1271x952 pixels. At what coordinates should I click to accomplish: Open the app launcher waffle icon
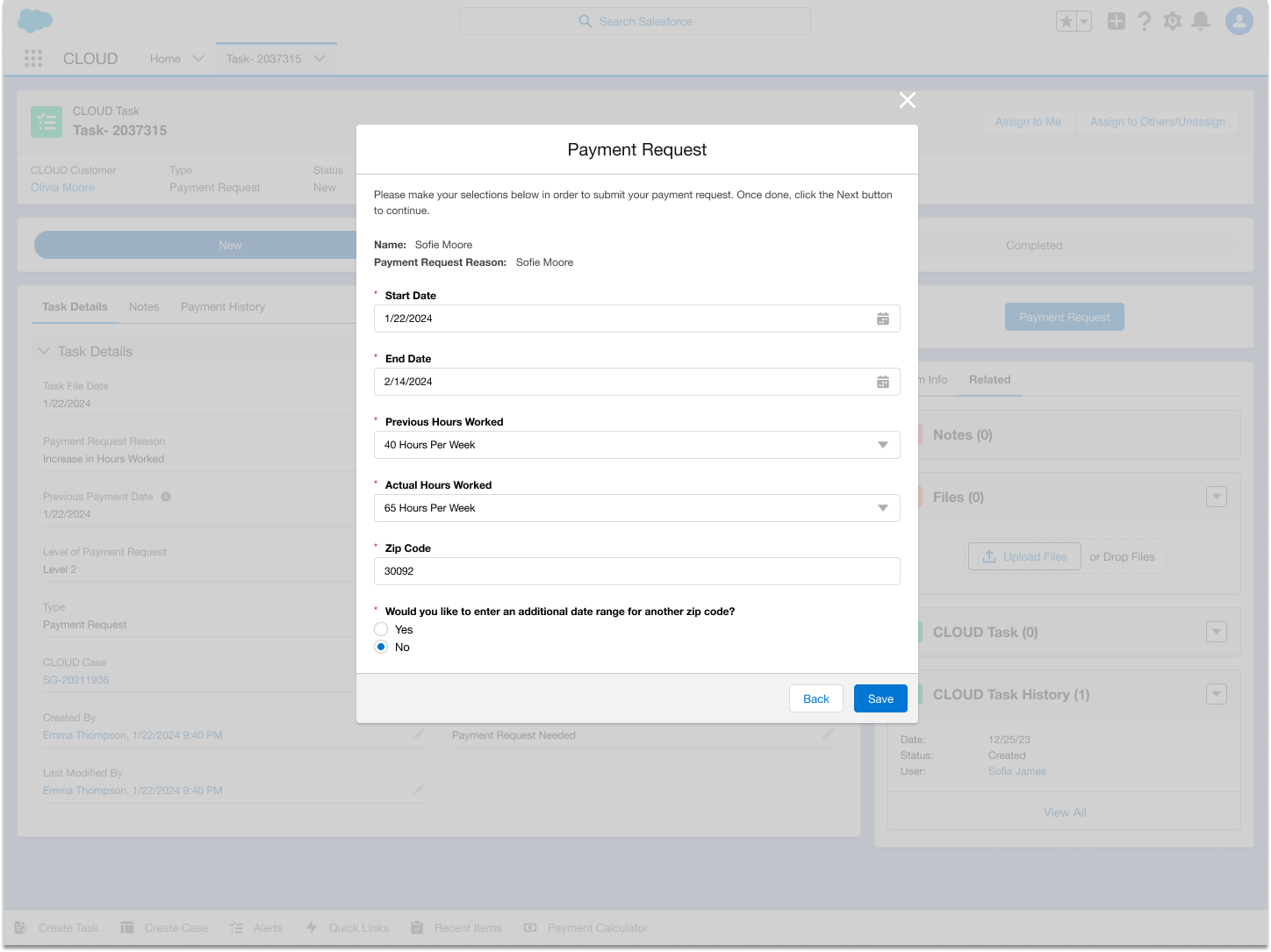point(32,58)
